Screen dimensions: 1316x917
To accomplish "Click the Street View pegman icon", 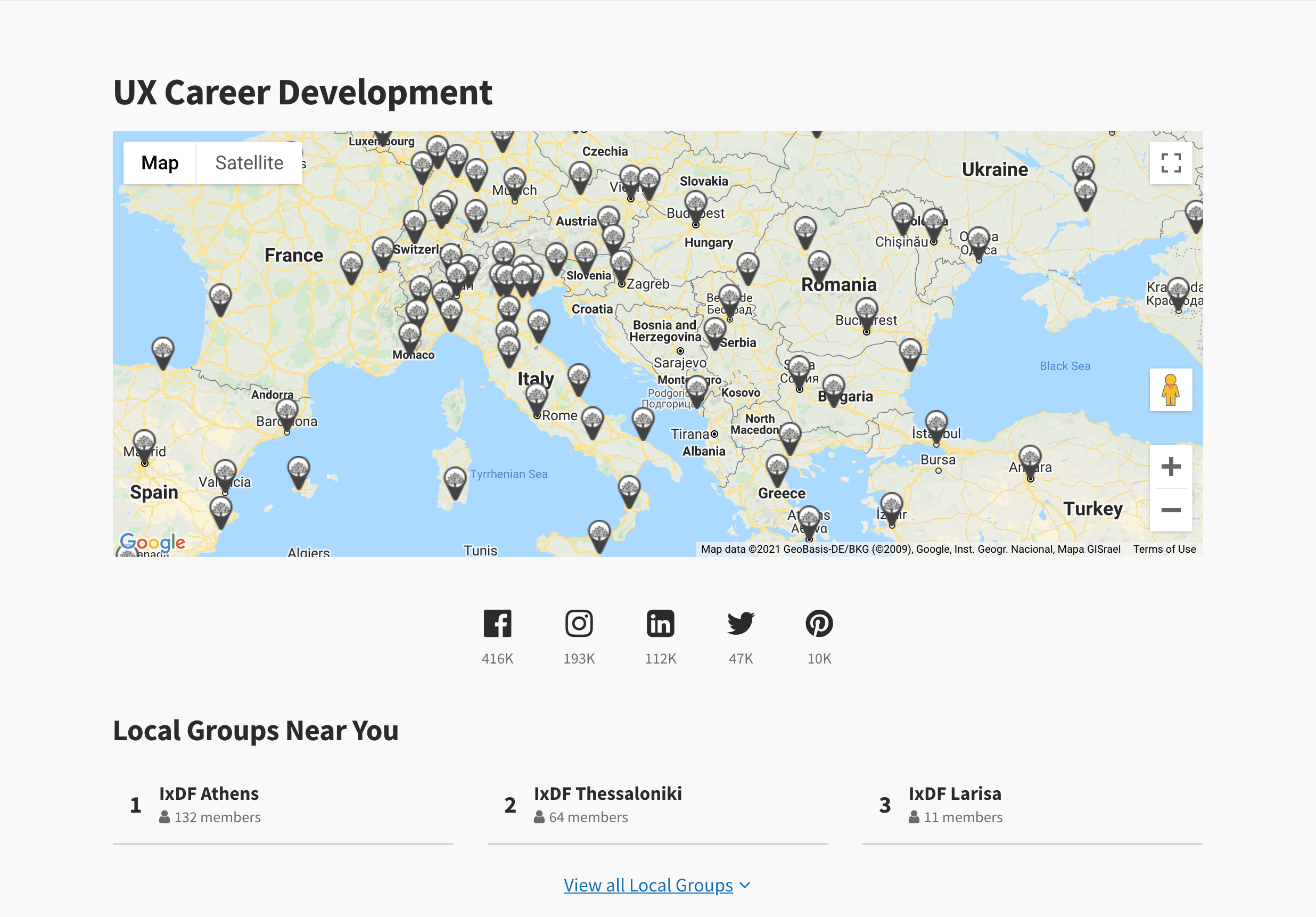I will coord(1171,390).
